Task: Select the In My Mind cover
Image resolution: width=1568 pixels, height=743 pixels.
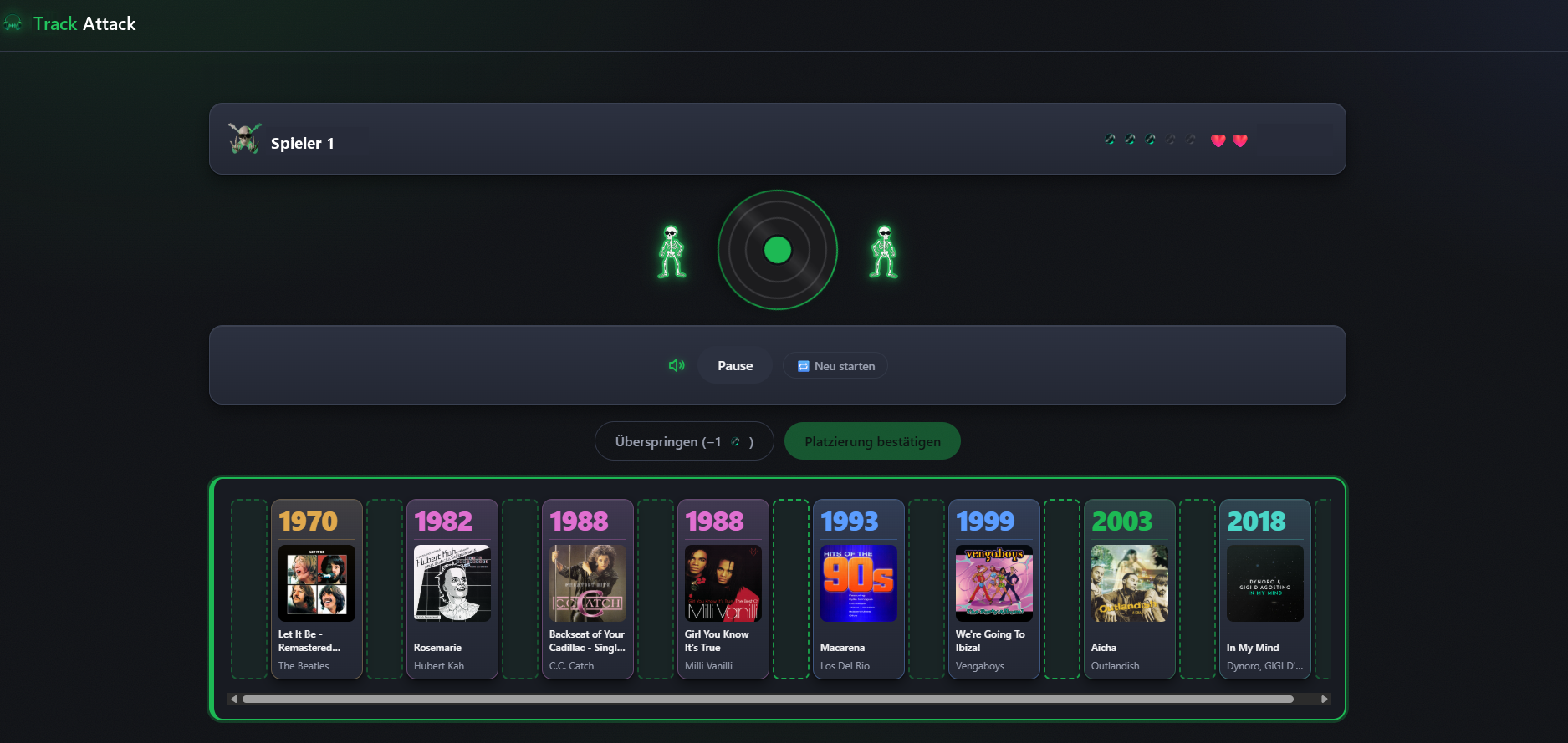Action: click(1265, 583)
